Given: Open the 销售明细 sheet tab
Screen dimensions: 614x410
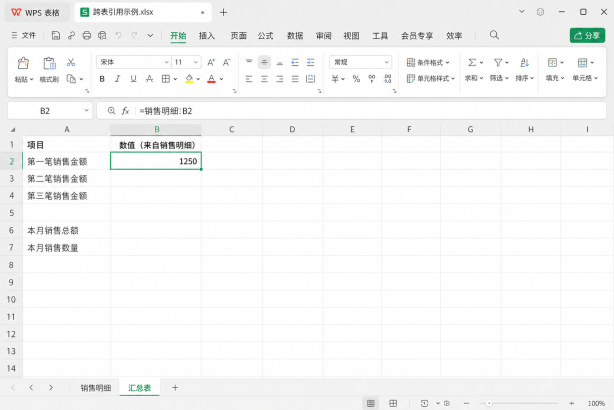Looking at the screenshot, I should [96, 388].
